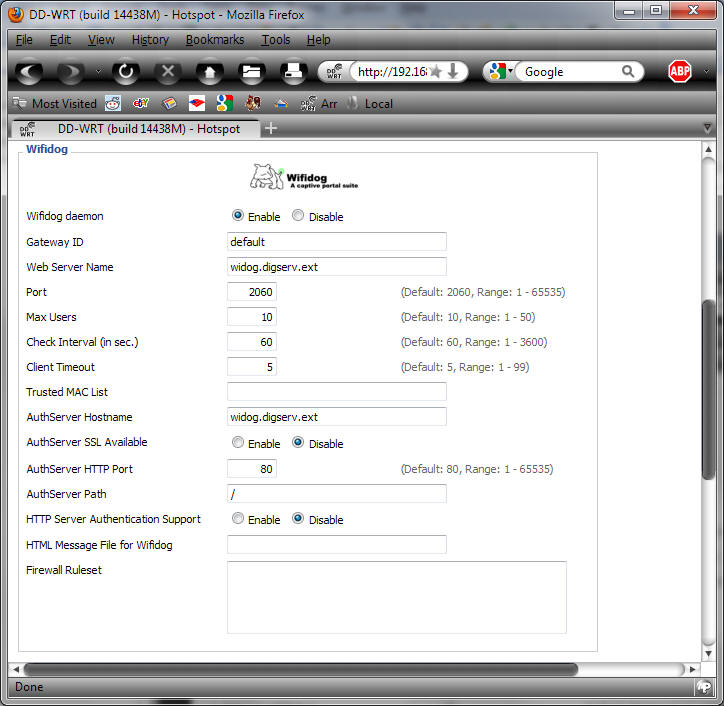Open the Google search engine selector dropdown
Viewport: 724px width, 706px height.
[501, 71]
